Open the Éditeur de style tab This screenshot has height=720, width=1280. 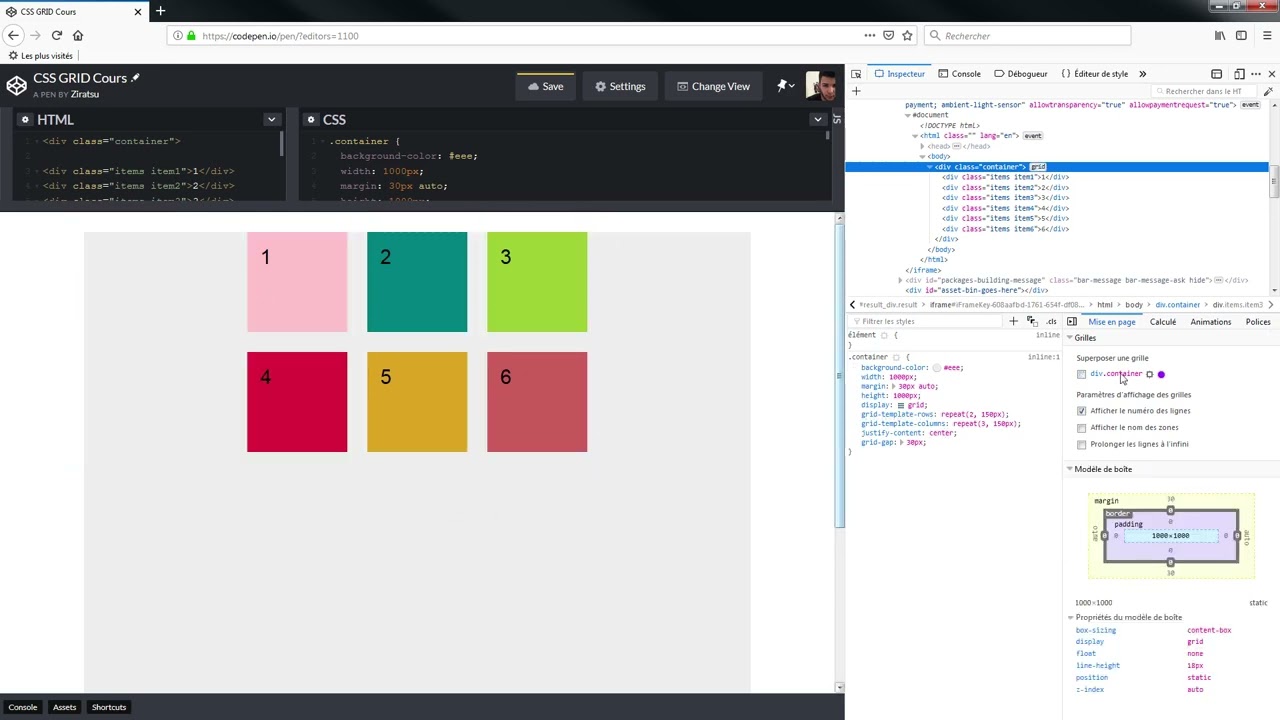(x=1094, y=74)
